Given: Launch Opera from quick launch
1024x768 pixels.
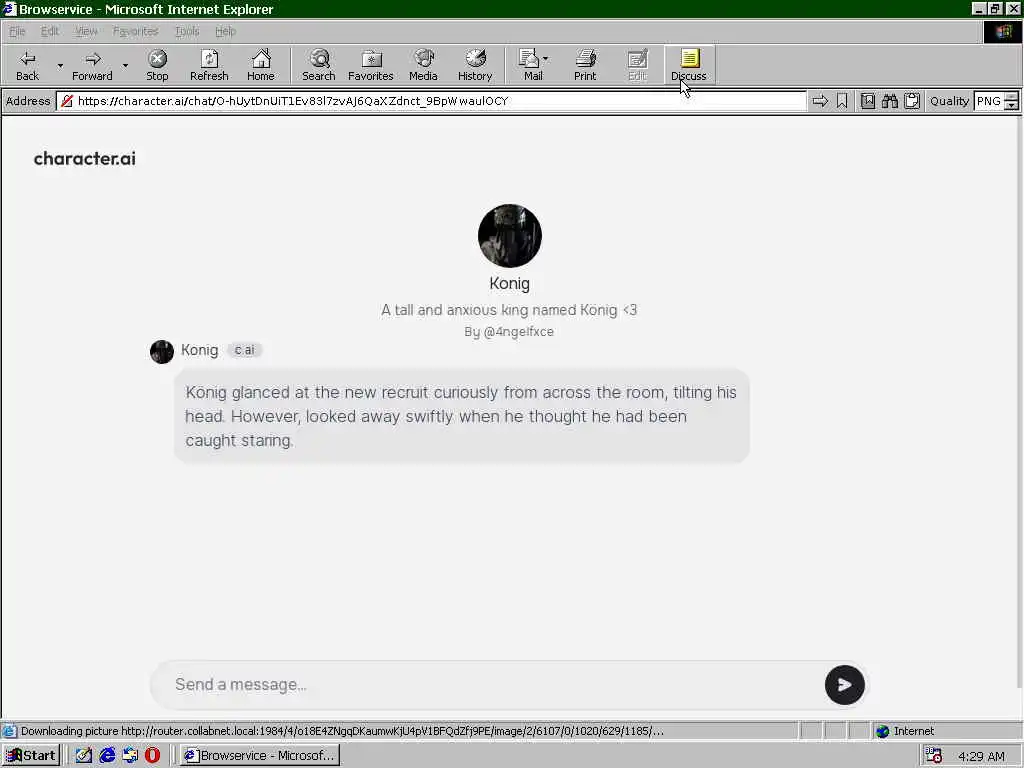Looking at the screenshot, I should point(152,756).
